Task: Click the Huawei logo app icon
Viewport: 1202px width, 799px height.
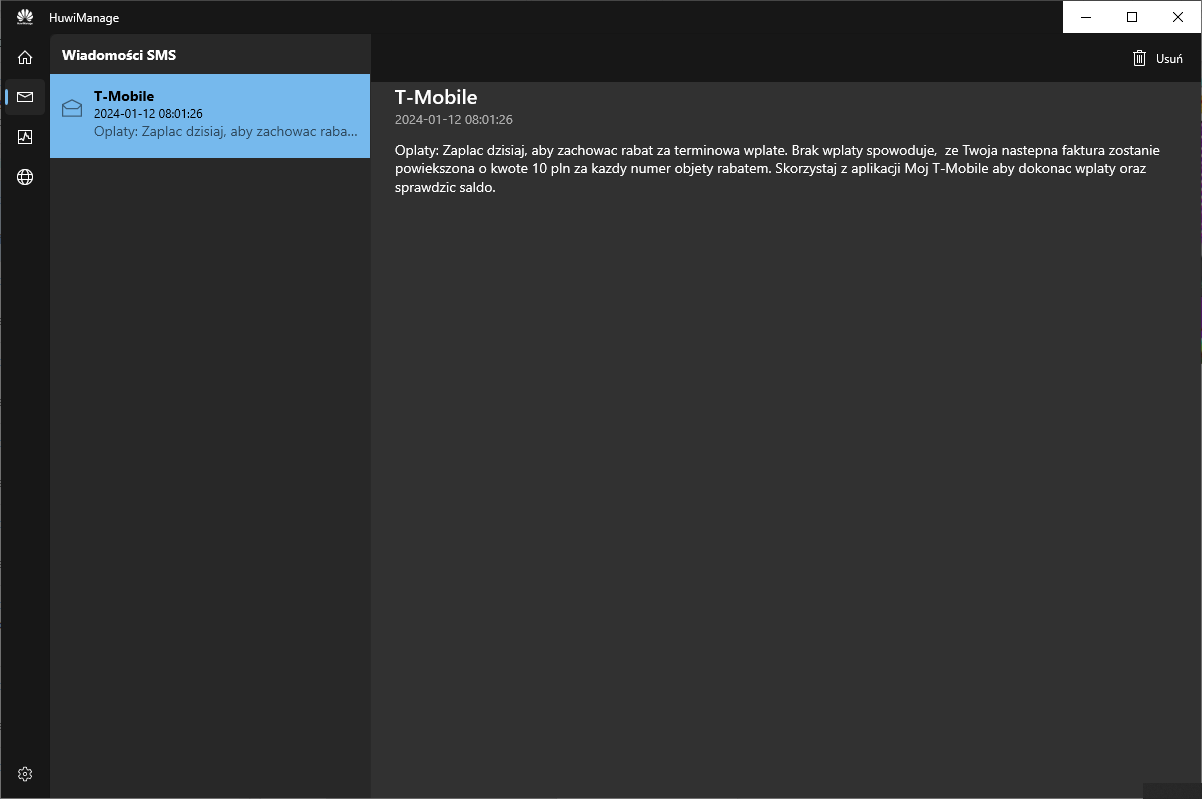Action: tap(25, 17)
